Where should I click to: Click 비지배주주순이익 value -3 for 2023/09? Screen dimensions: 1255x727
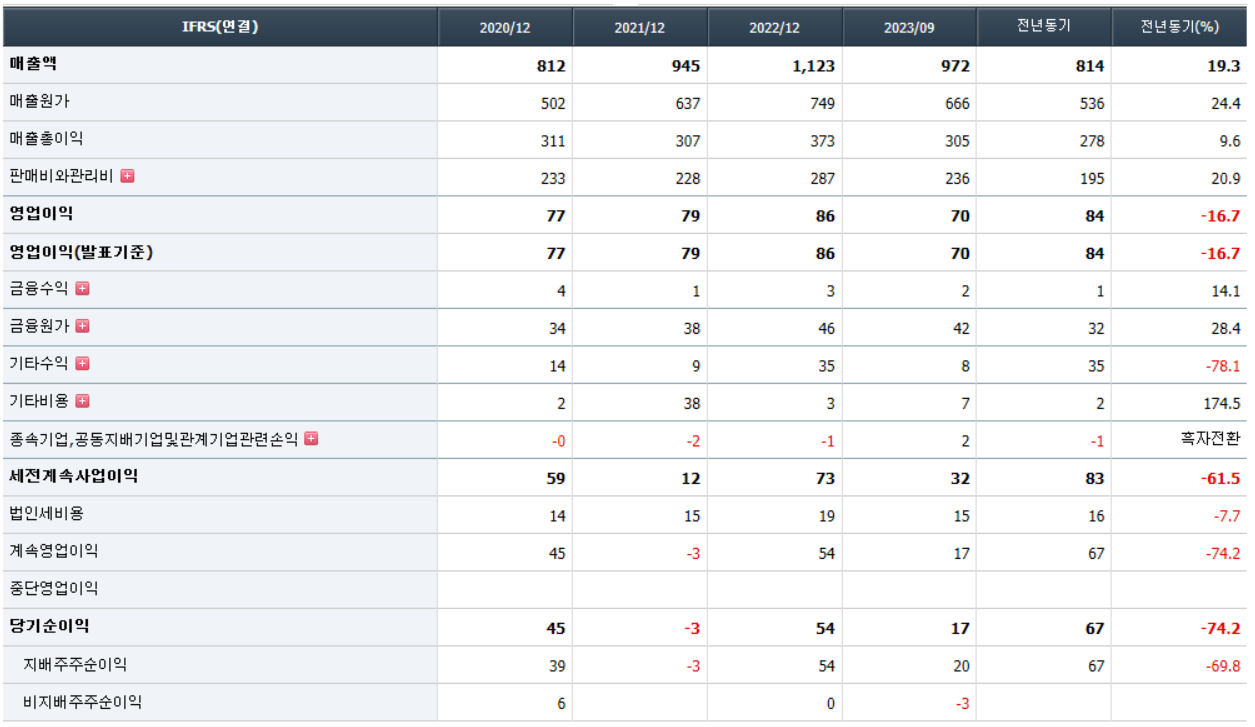[962, 704]
